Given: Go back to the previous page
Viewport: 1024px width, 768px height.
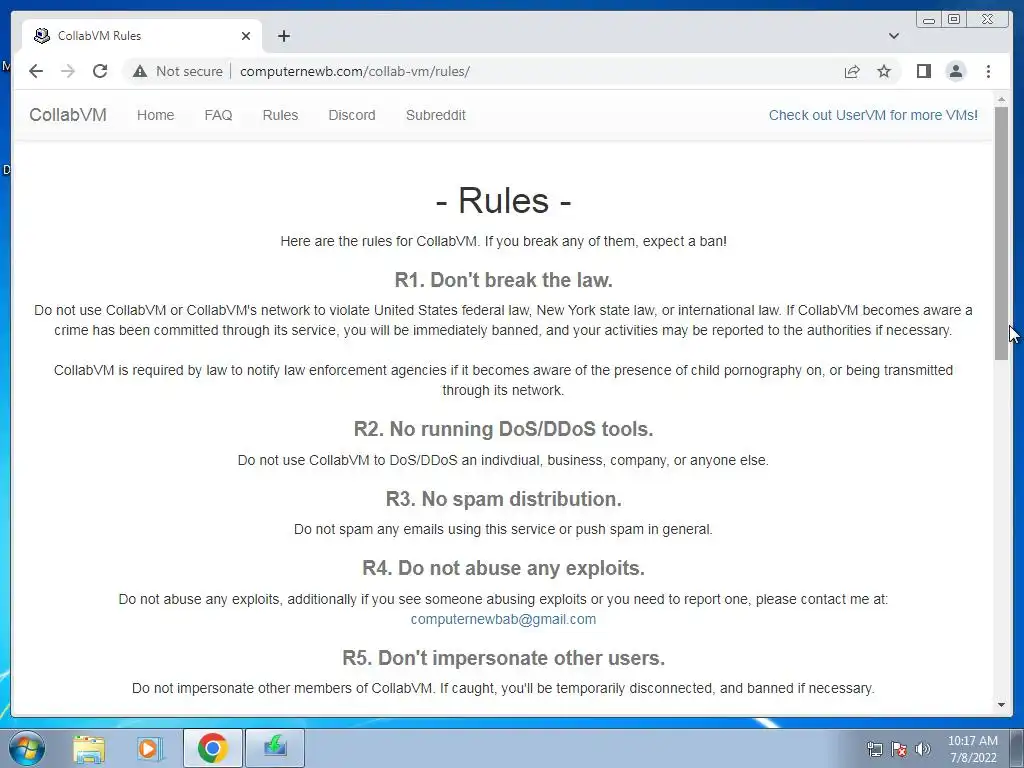Looking at the screenshot, I should [x=36, y=71].
